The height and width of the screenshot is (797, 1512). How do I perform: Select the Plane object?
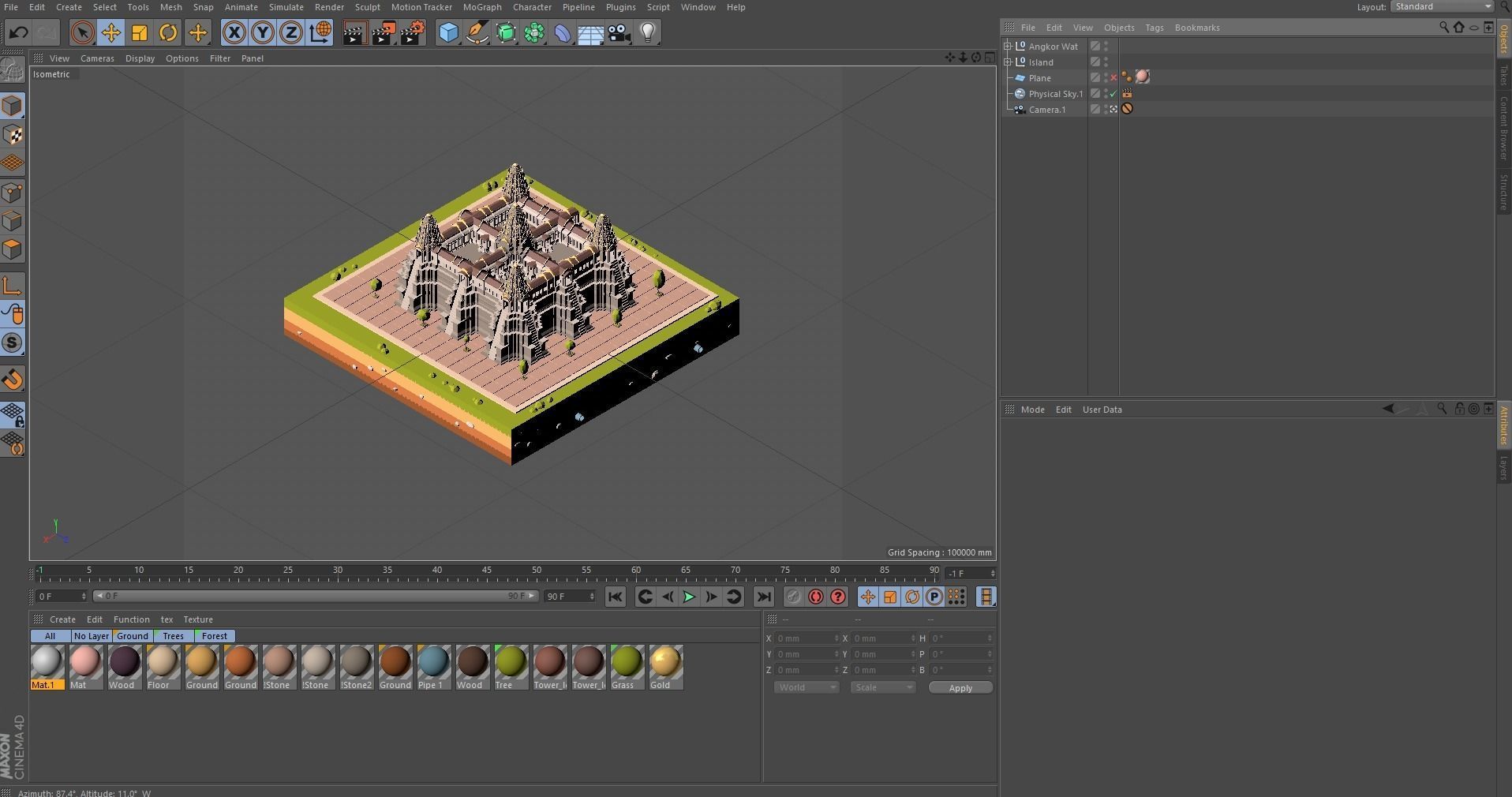coord(1039,78)
